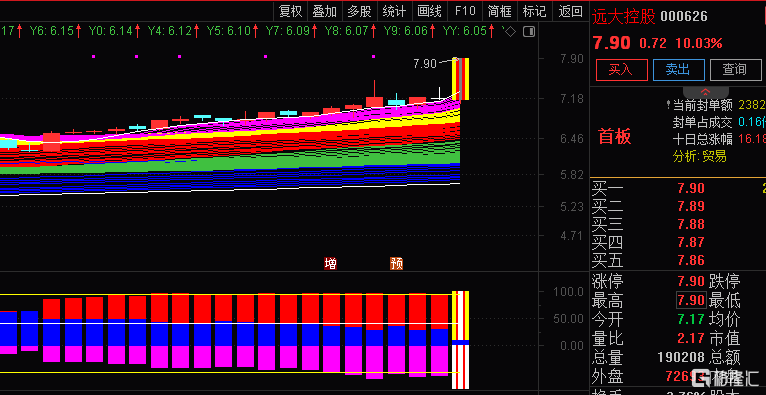The width and height of the screenshot is (766, 395).
Task: Activate the 画线 drawing tool
Action: 429,11
